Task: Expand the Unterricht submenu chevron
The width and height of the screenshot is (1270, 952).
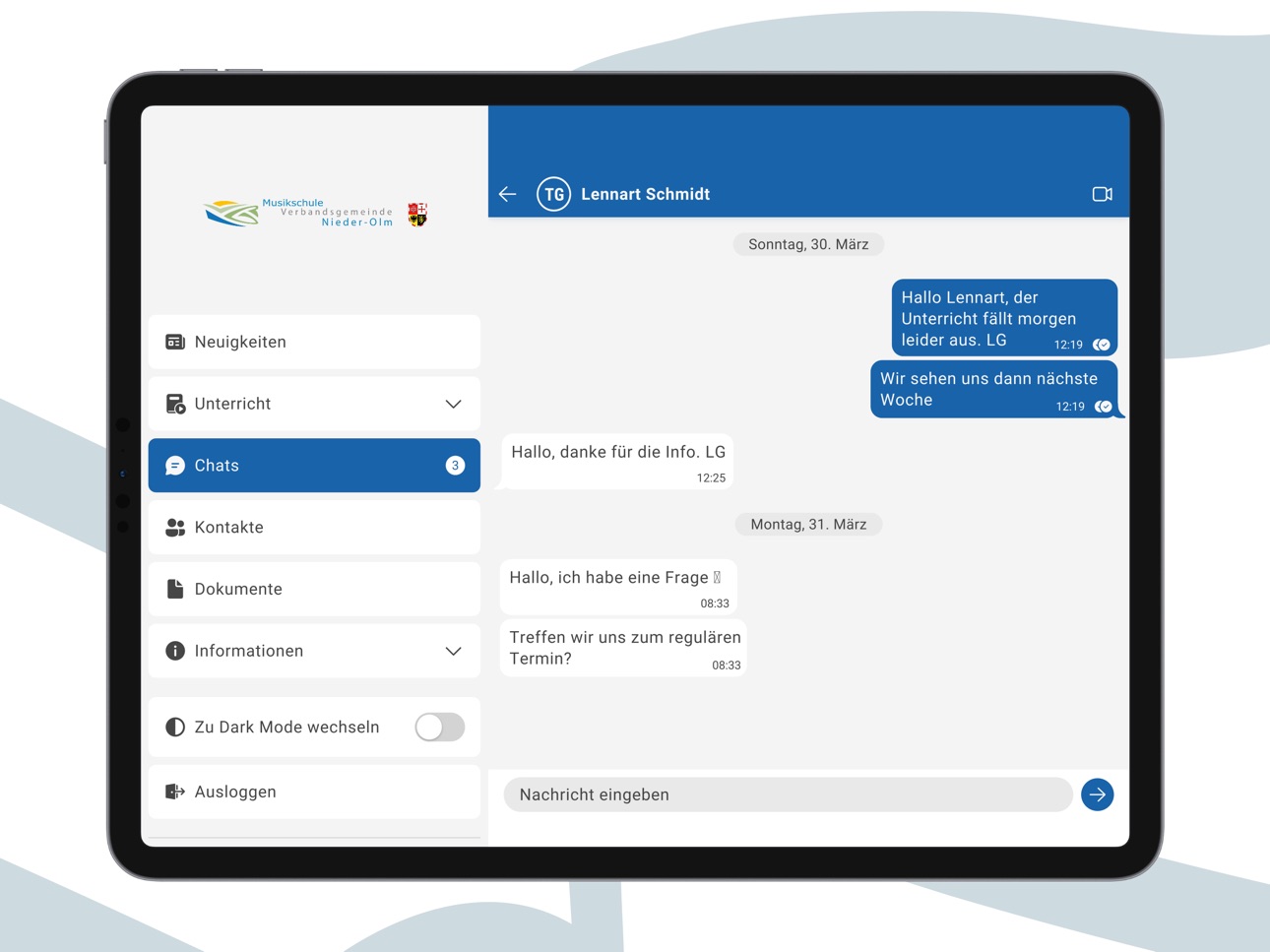Action: [x=453, y=404]
